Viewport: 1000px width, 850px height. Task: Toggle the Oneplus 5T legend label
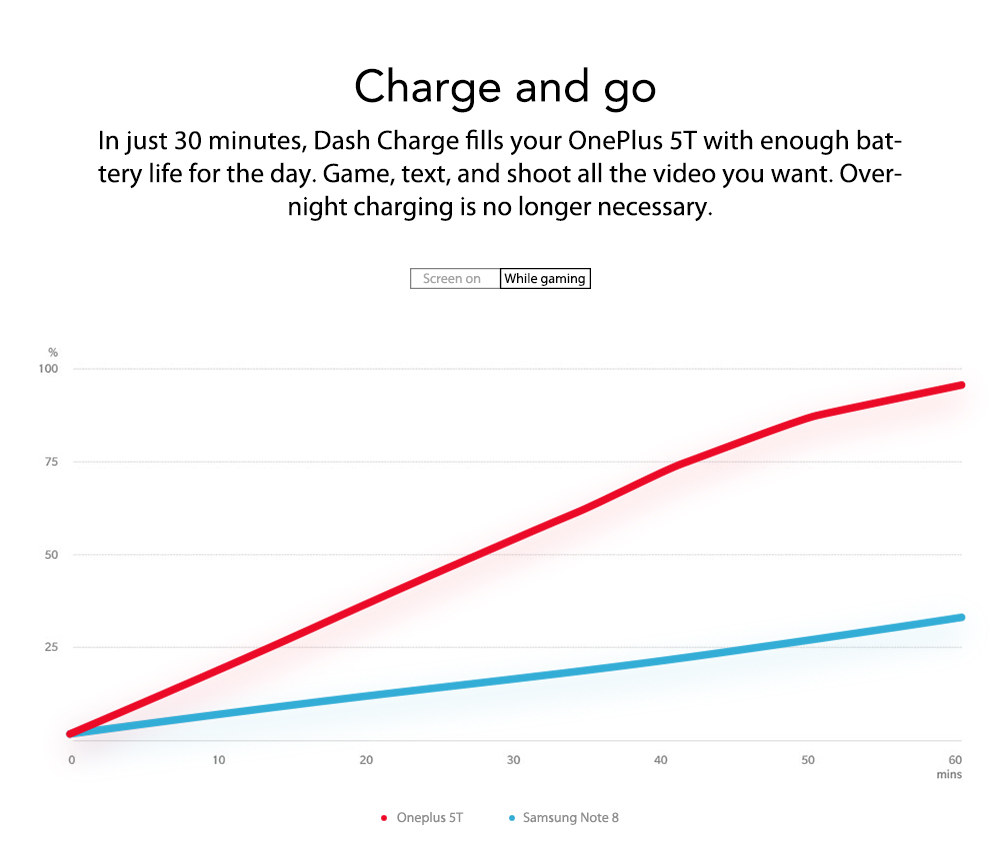click(x=429, y=818)
